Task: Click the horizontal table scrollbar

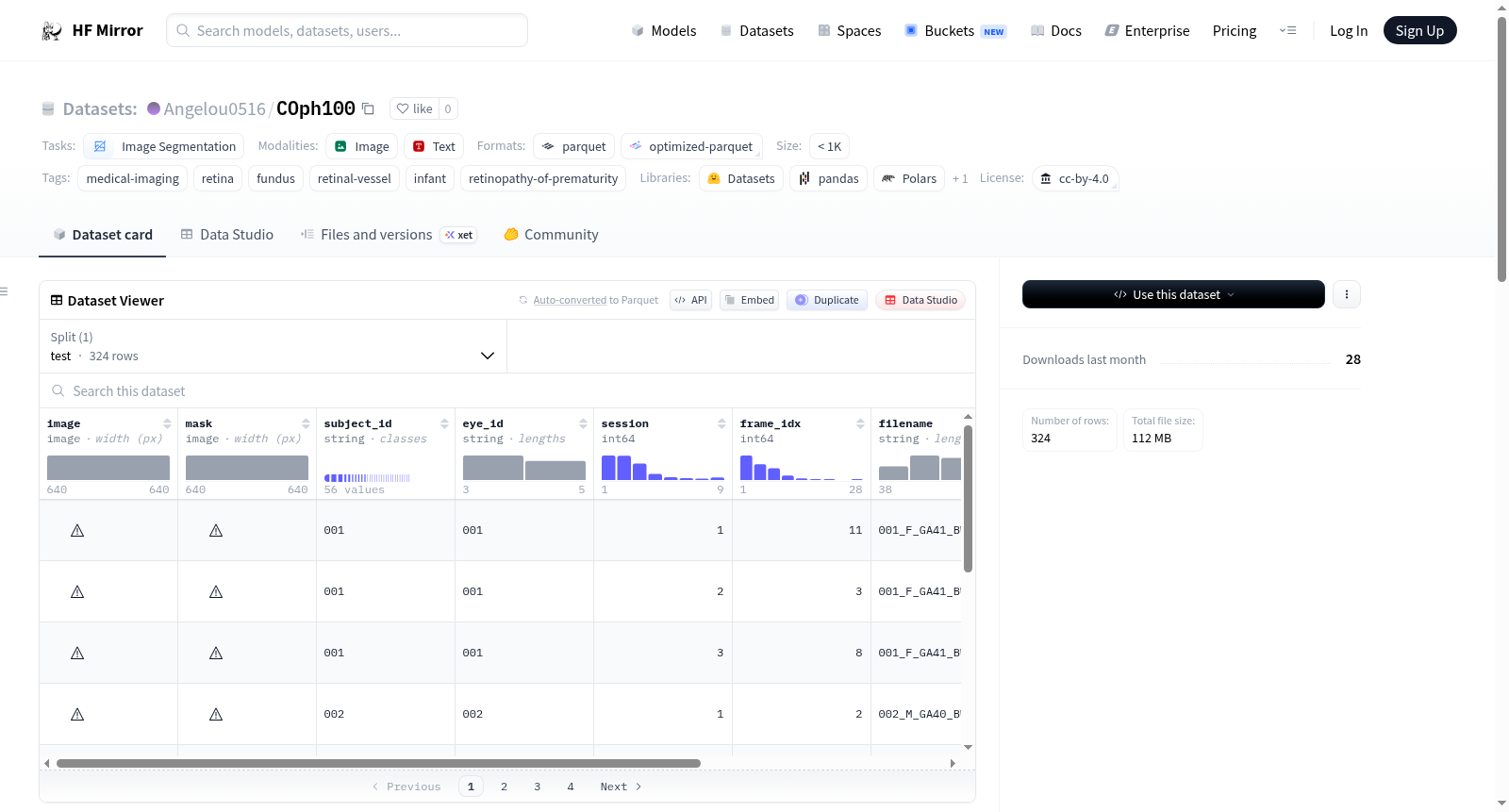Action: tap(378, 763)
